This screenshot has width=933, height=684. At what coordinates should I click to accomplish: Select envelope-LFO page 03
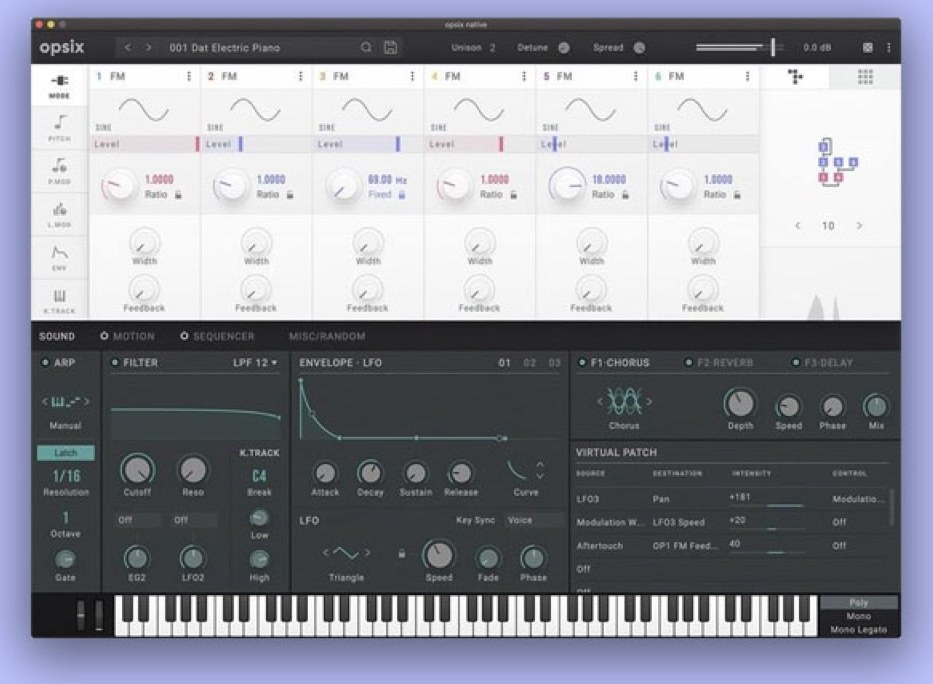coord(555,362)
